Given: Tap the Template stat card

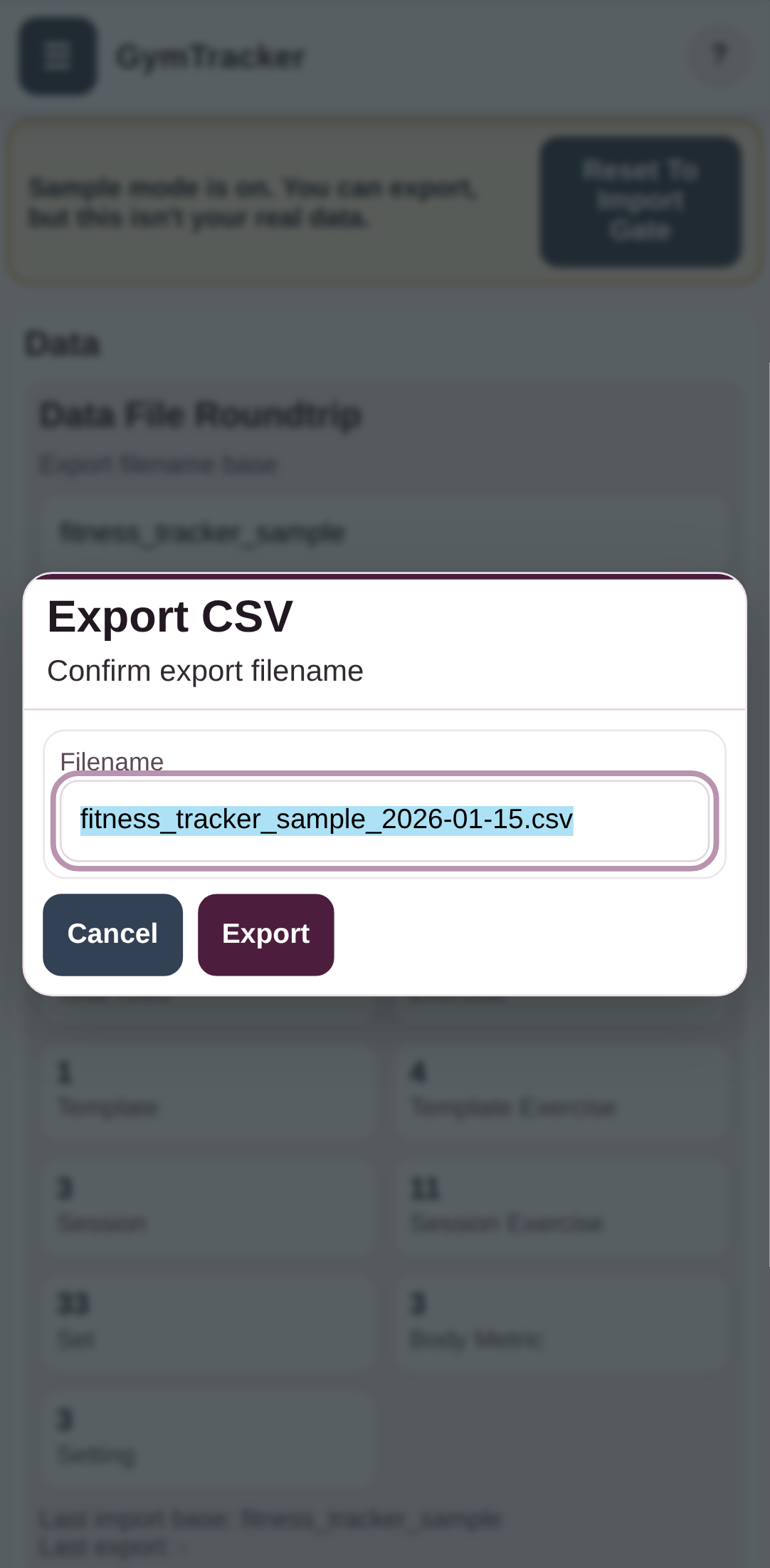Looking at the screenshot, I should coord(210,1091).
